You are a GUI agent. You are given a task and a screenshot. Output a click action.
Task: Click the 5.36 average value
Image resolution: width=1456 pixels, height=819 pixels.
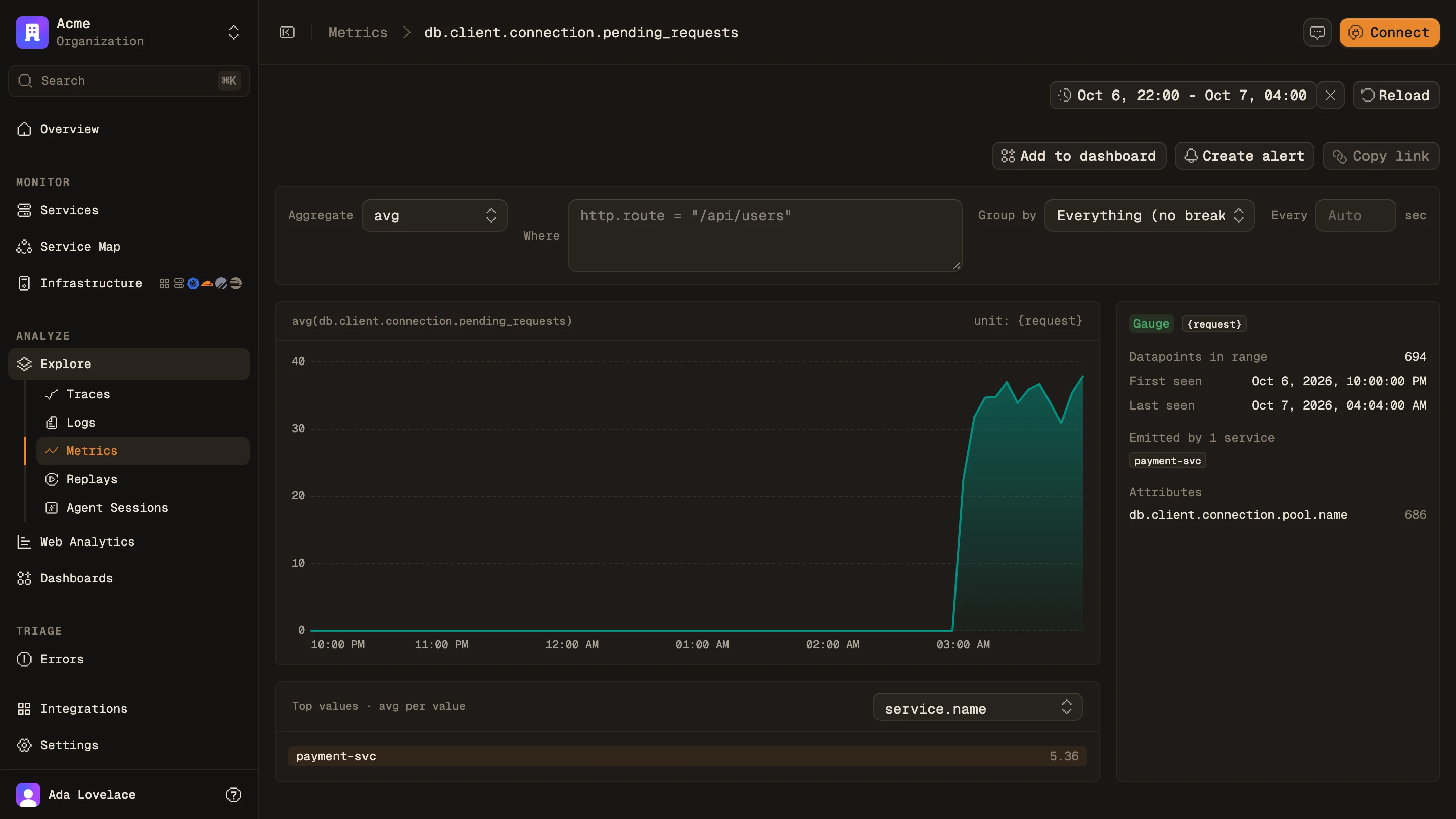pos(1064,756)
